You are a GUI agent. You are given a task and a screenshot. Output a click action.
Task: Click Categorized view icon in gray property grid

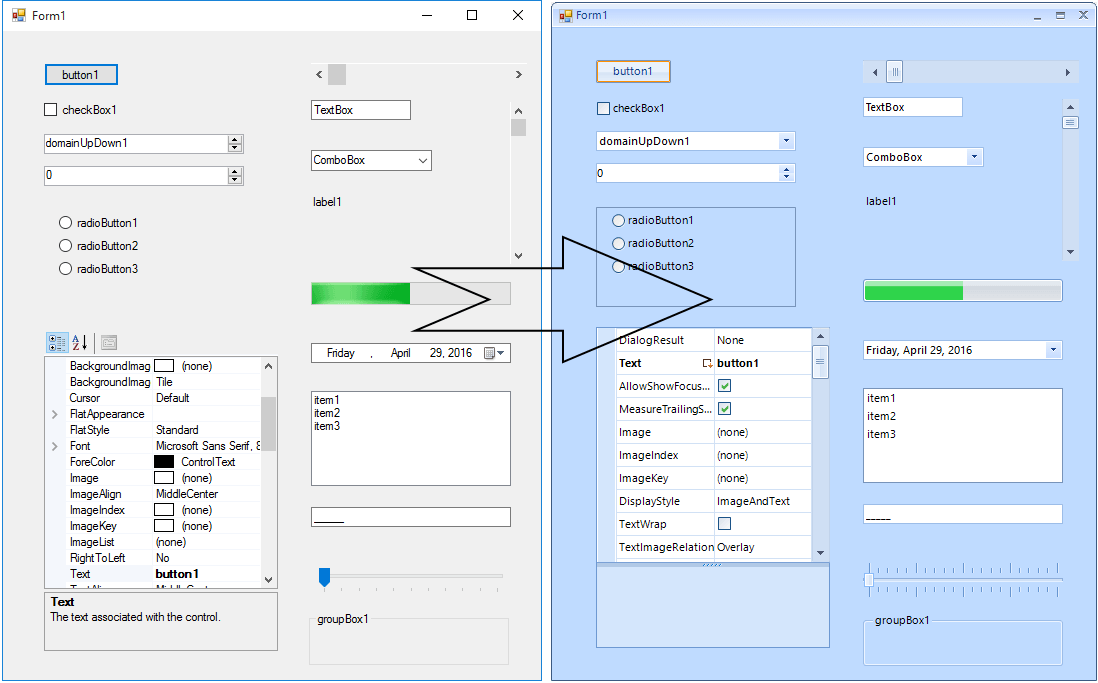pyautogui.click(x=57, y=343)
